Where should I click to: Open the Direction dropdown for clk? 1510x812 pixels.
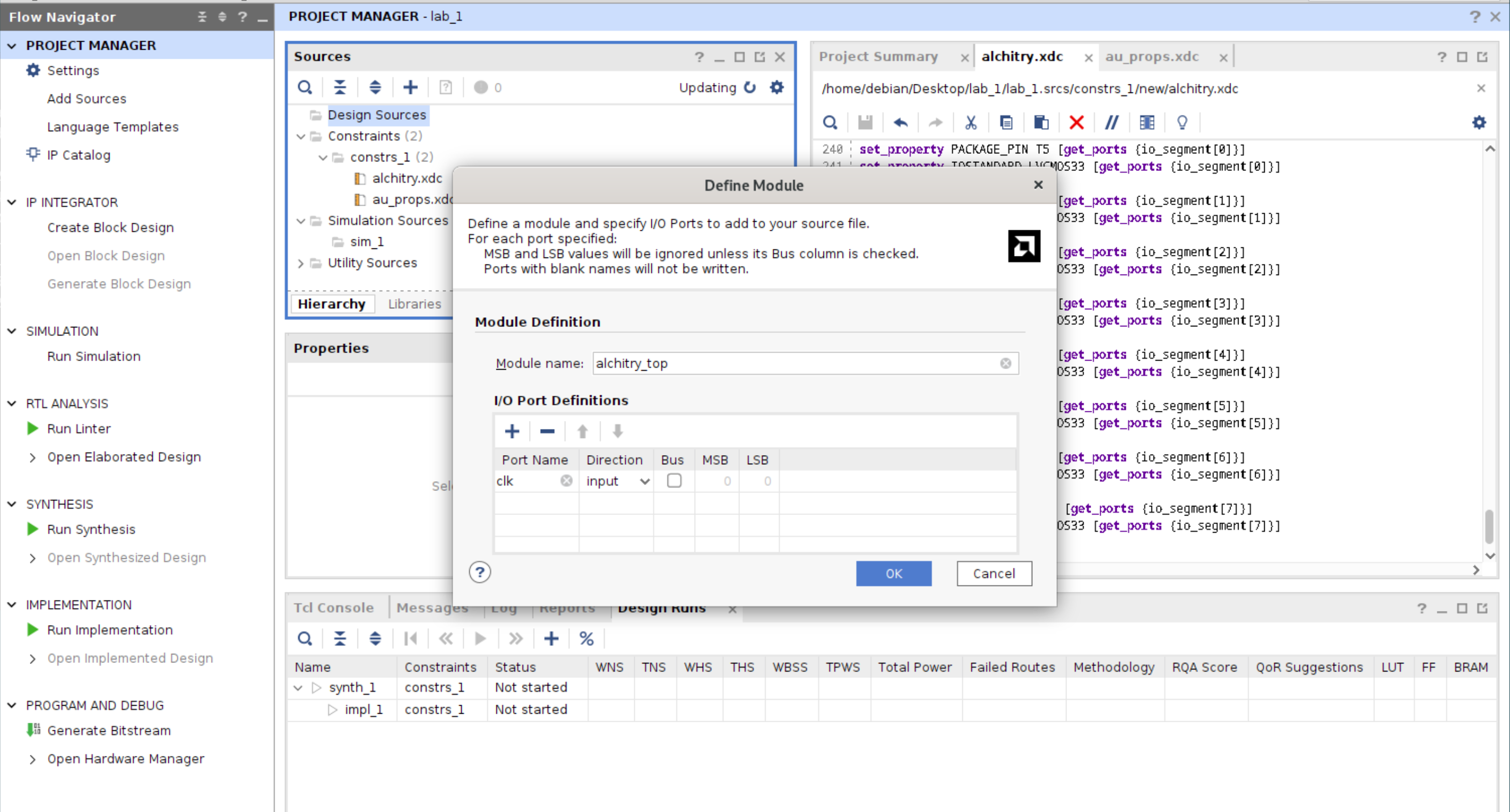point(644,481)
